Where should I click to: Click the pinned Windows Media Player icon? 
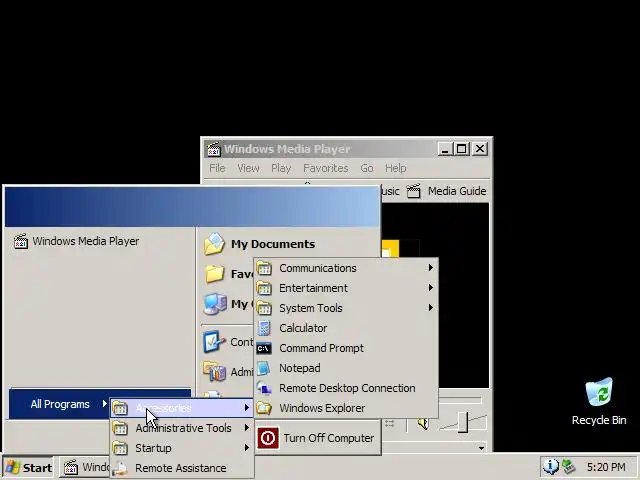pos(21,241)
